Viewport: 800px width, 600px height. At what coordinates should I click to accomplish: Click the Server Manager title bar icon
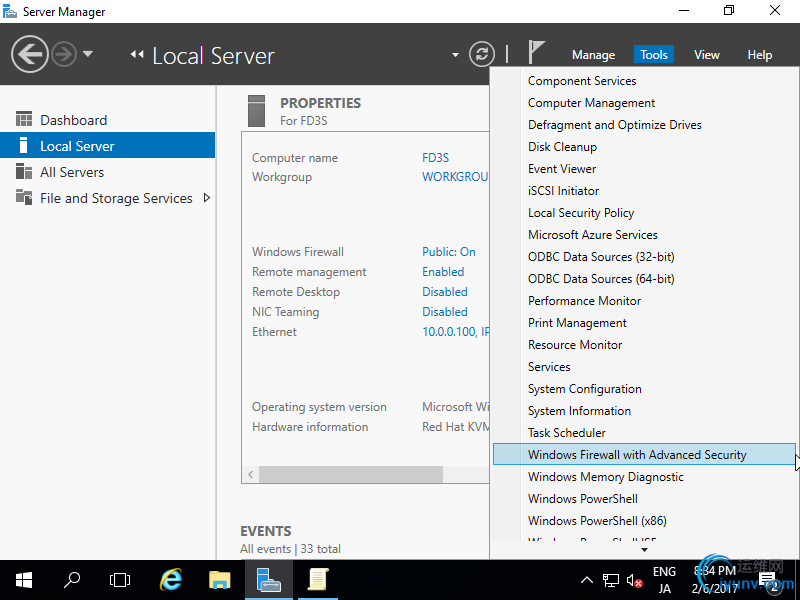point(10,11)
